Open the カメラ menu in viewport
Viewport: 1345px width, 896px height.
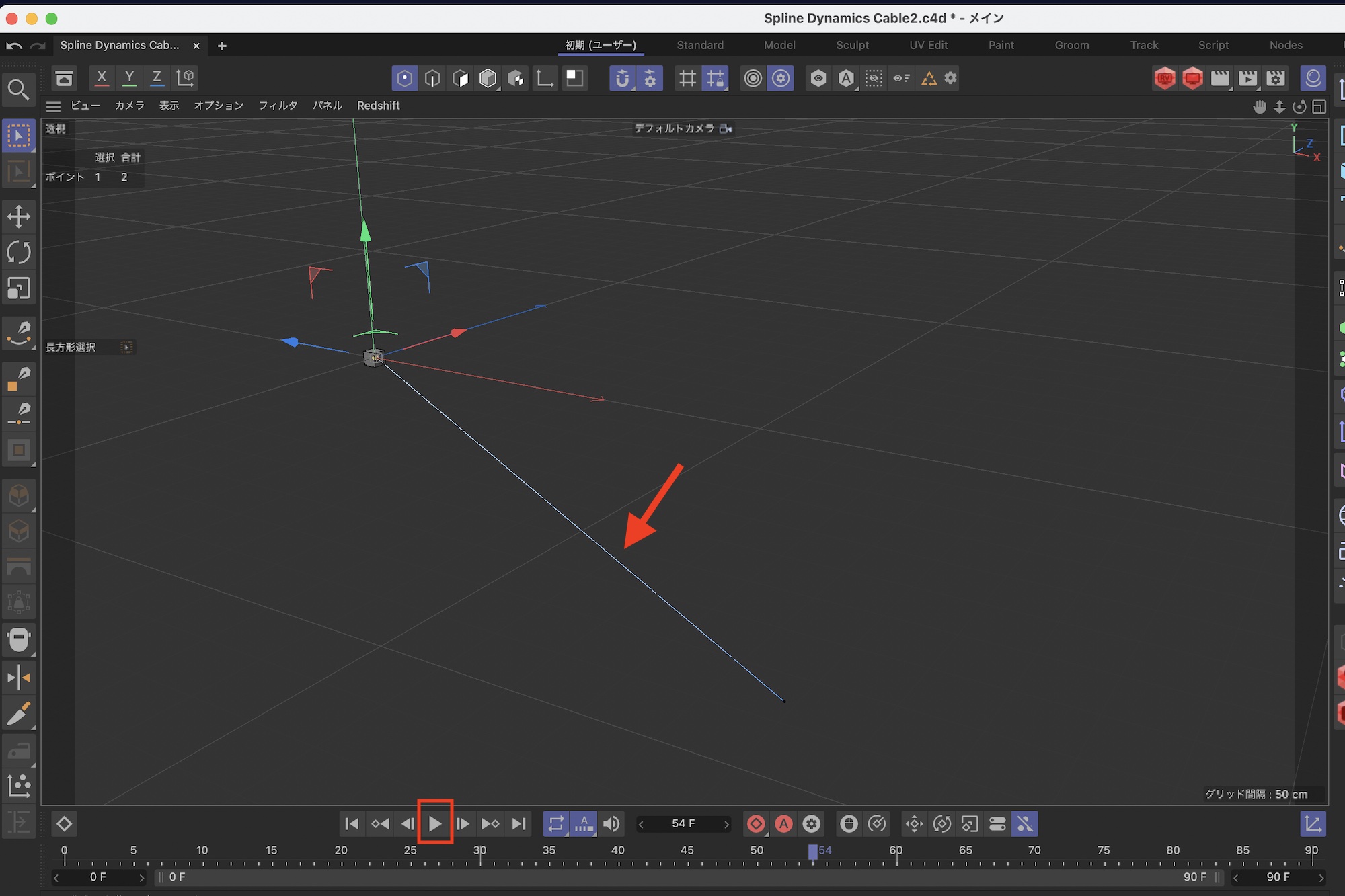129,106
